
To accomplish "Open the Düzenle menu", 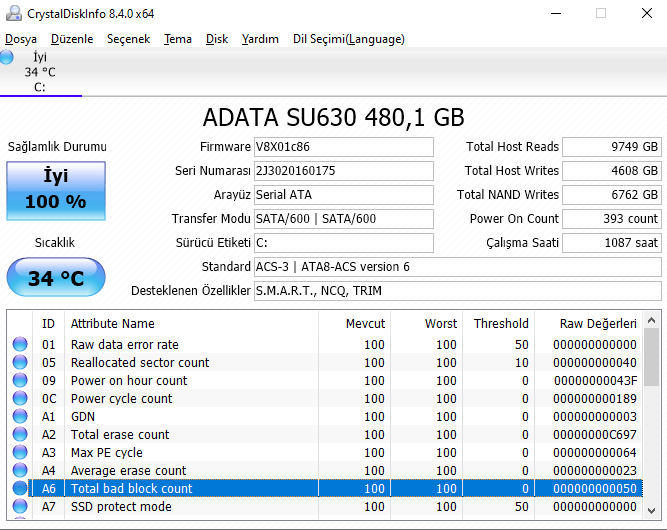I will point(72,39).
